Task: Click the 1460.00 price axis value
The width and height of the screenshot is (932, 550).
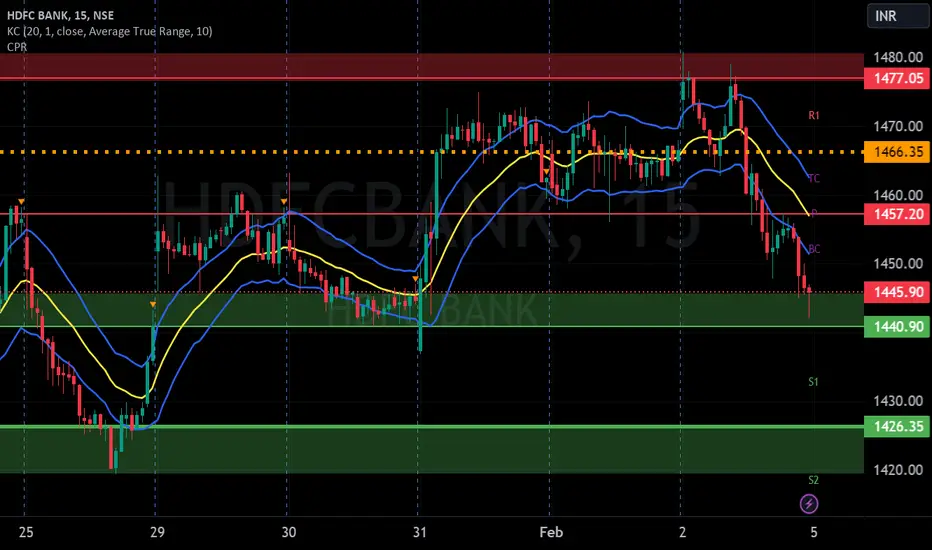Action: (898, 195)
